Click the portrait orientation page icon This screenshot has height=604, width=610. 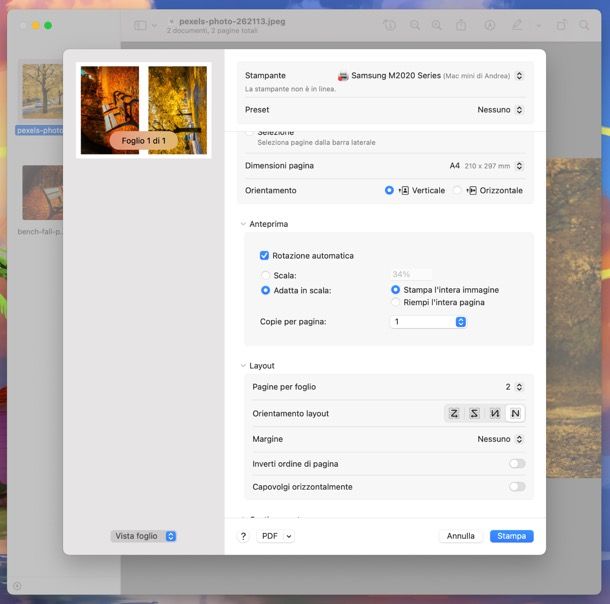tap(404, 190)
